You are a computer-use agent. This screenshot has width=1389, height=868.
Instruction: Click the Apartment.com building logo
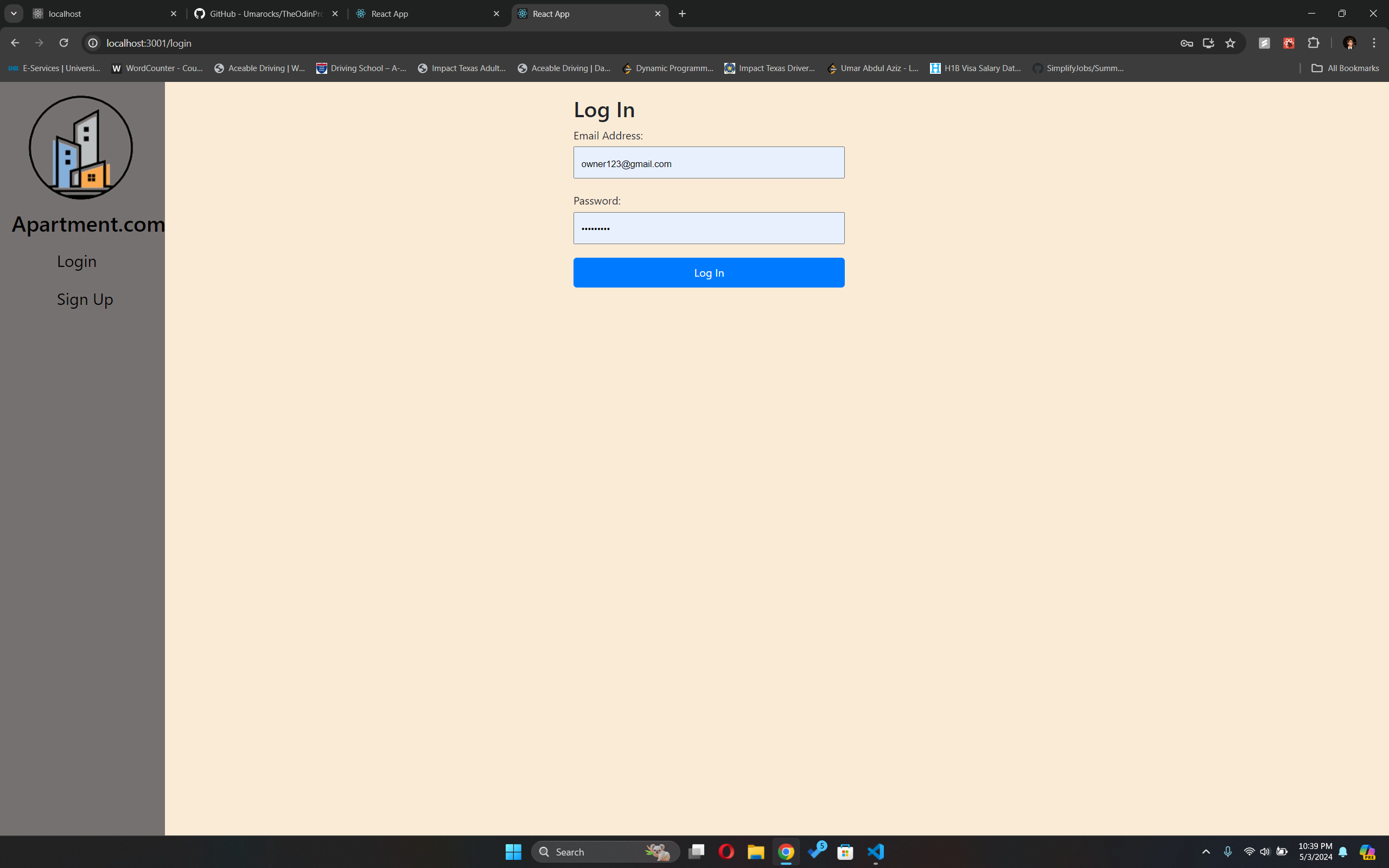tap(81, 148)
